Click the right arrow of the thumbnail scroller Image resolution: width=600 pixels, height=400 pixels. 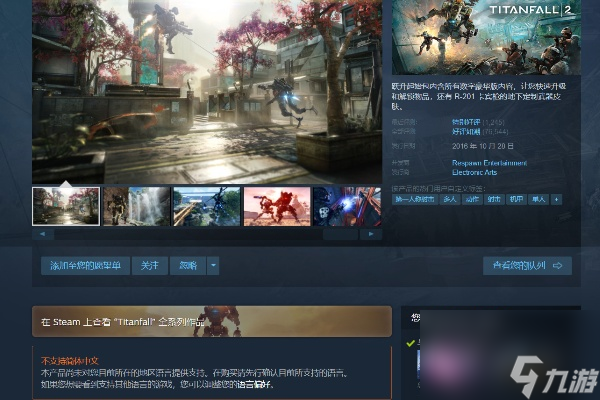click(371, 234)
